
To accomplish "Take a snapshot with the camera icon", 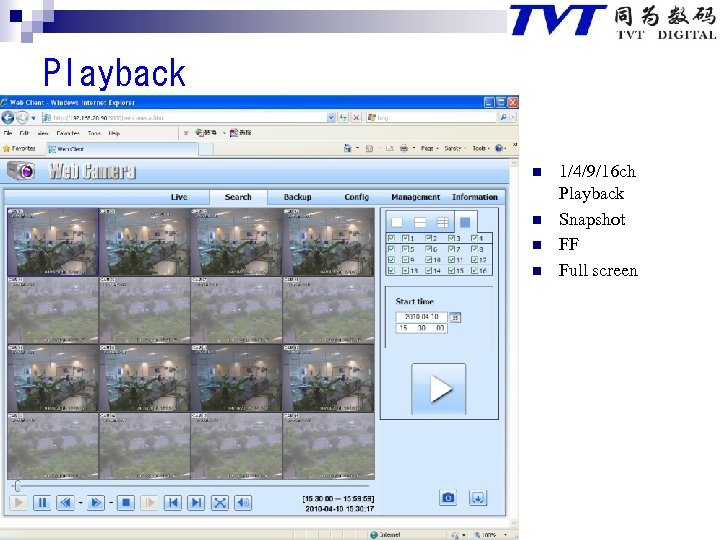I will point(448,497).
